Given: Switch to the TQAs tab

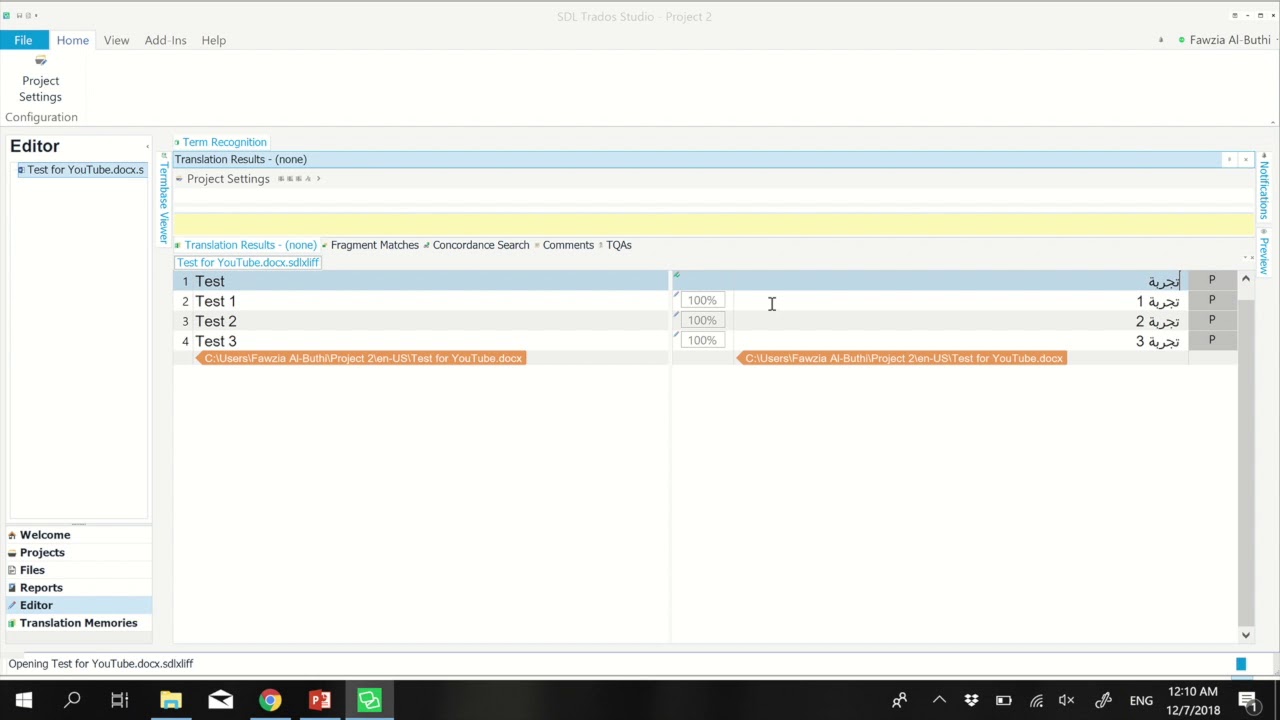Looking at the screenshot, I should coord(615,245).
